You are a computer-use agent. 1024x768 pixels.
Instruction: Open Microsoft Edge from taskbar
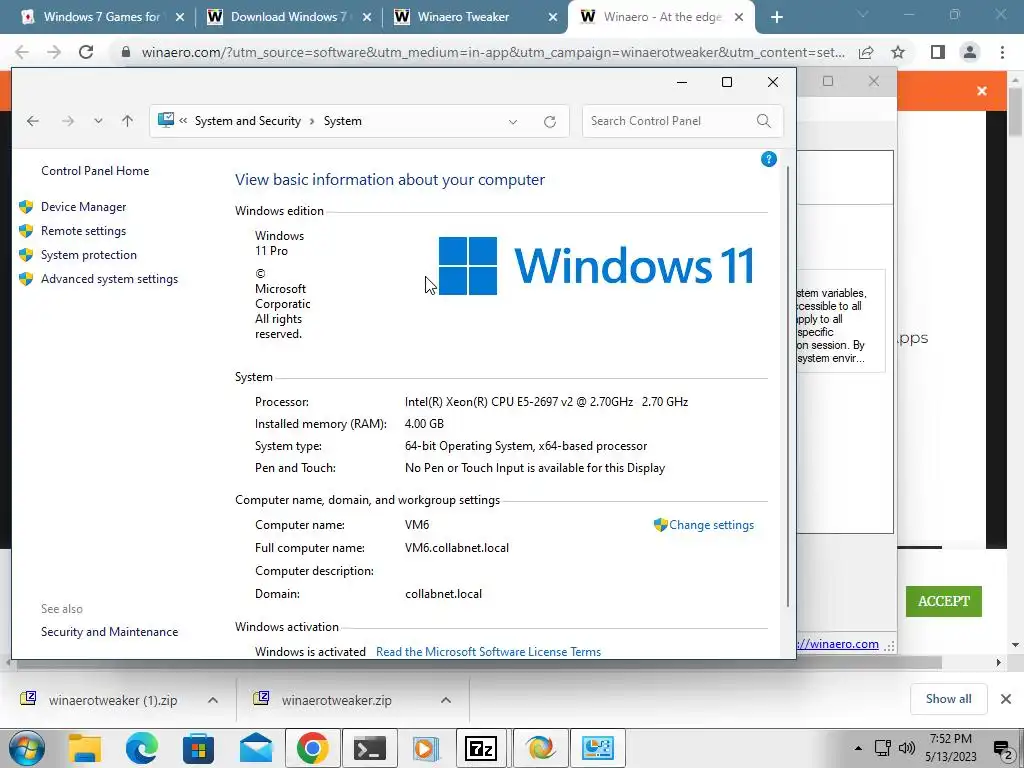tap(142, 748)
